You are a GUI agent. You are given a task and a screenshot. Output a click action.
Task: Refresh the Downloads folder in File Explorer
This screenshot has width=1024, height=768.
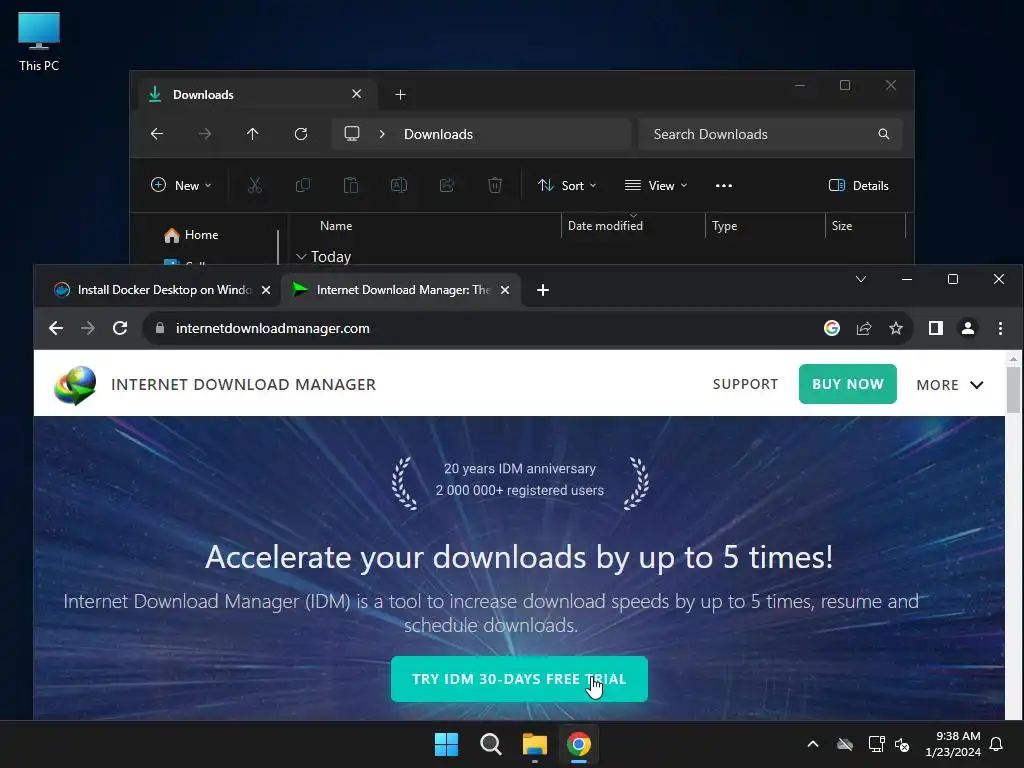[x=300, y=134]
